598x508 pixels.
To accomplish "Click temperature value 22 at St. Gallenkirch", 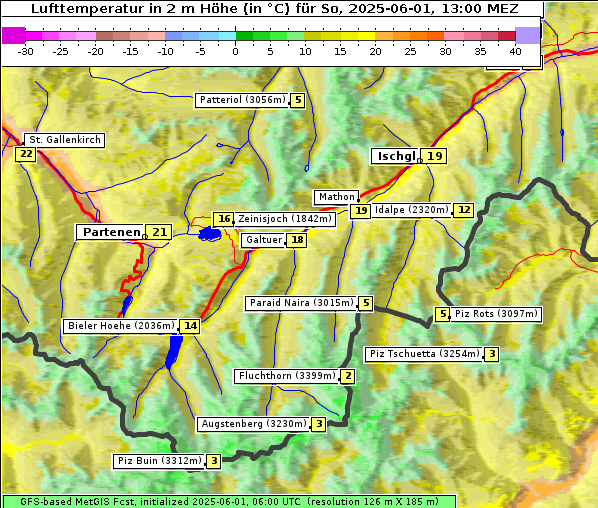I will point(26,154).
